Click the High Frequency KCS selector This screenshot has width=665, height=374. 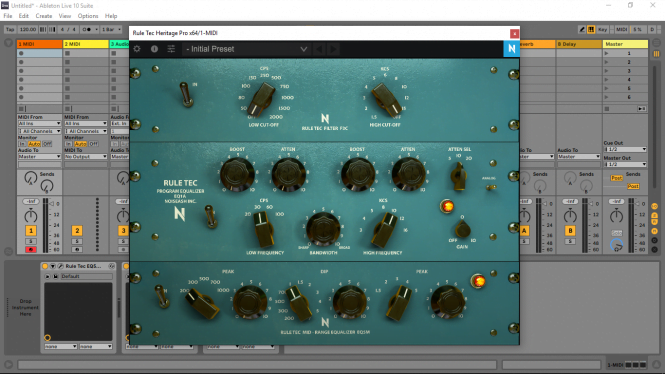click(x=384, y=229)
